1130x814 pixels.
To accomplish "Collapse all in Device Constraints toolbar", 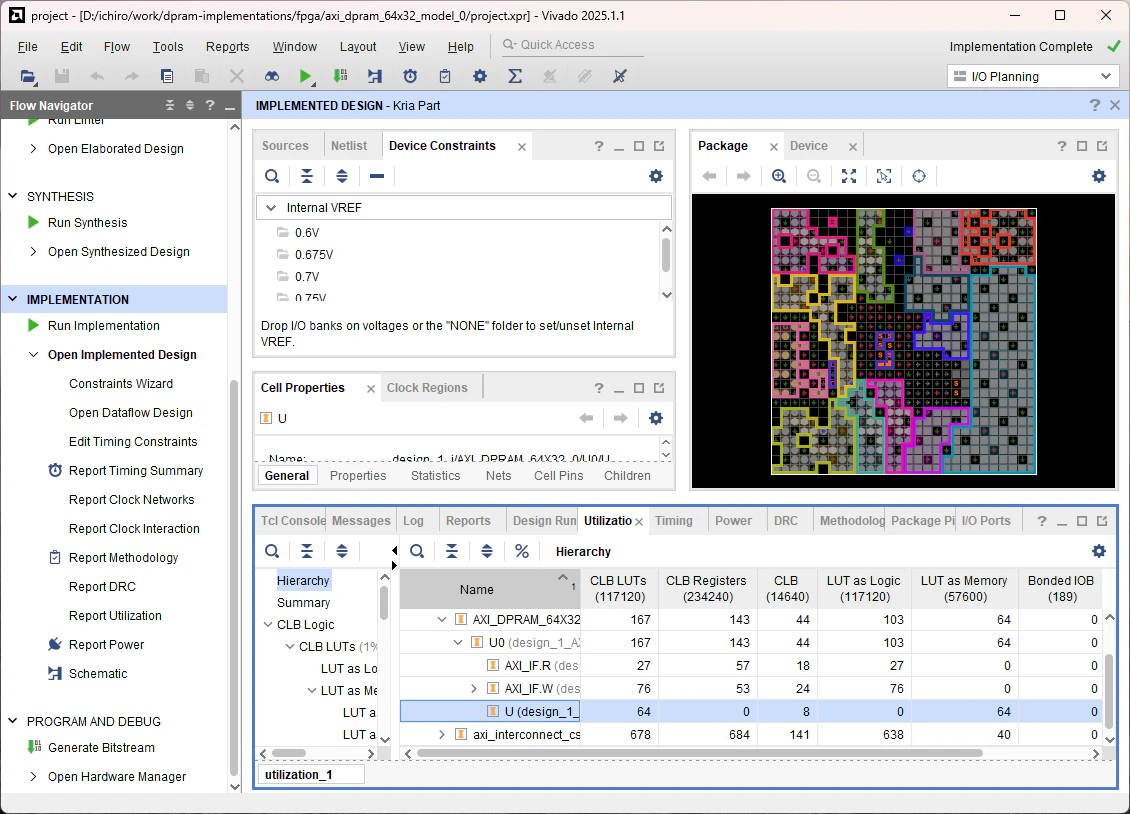I will coord(307,176).
